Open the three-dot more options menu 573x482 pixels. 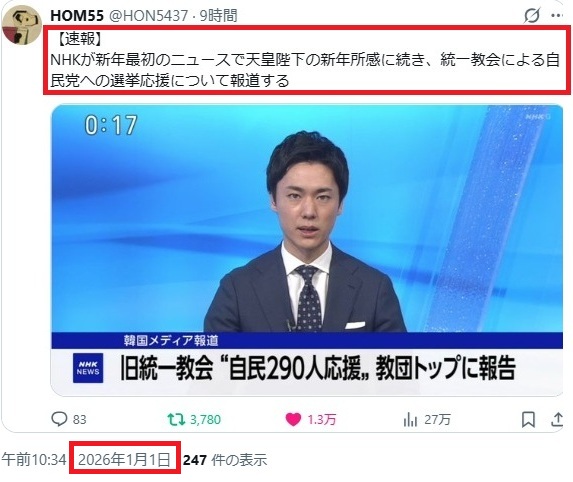557,15
